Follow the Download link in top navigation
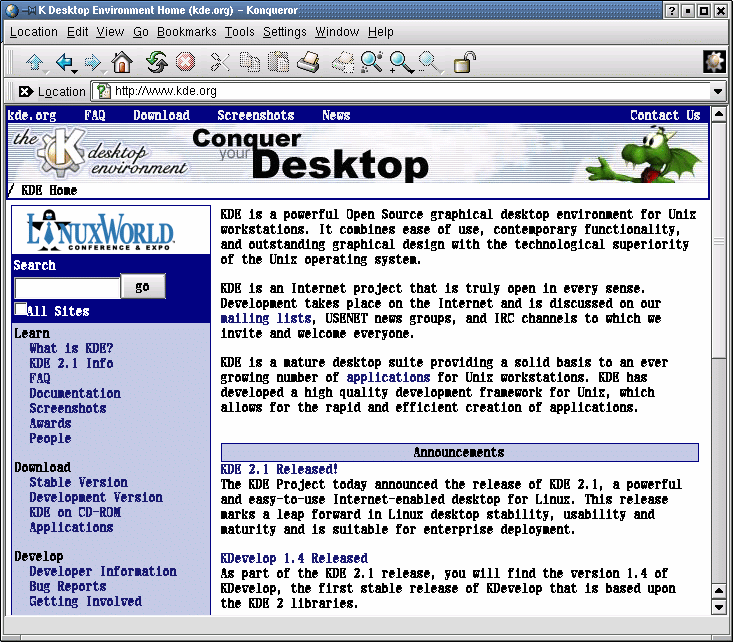 (x=161, y=115)
